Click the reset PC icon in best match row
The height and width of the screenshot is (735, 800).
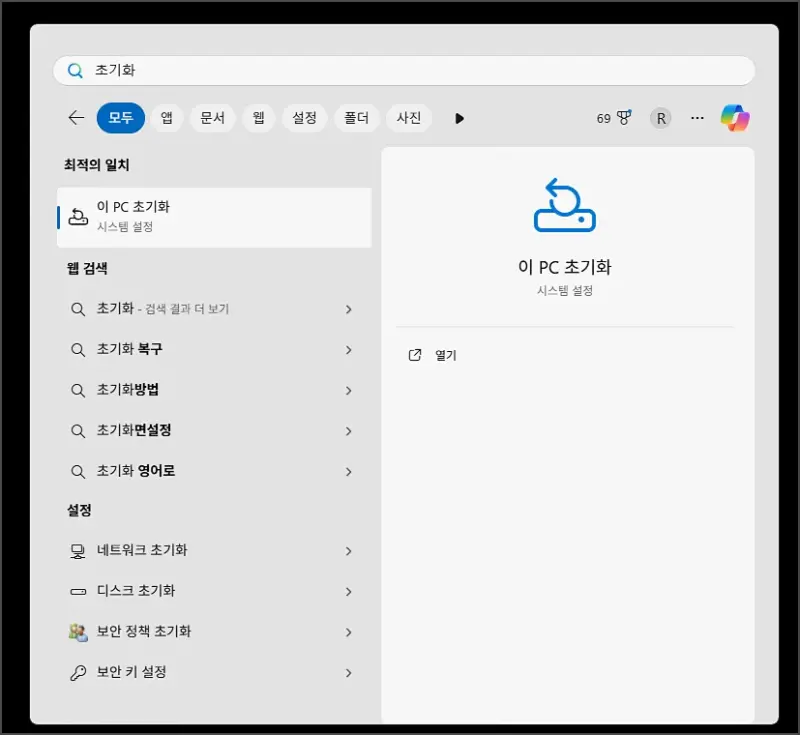(78, 217)
